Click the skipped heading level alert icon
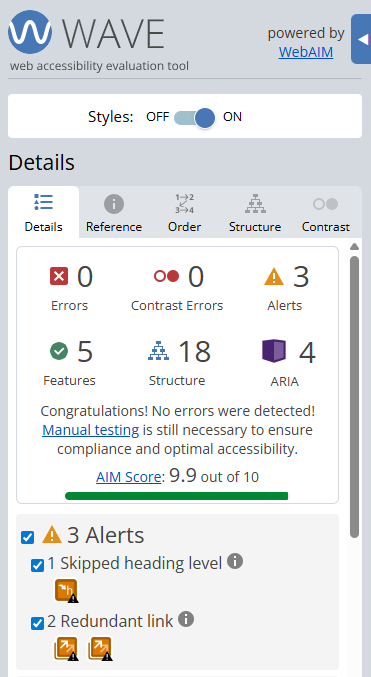Screen dimensions: 371x677 coord(67,591)
